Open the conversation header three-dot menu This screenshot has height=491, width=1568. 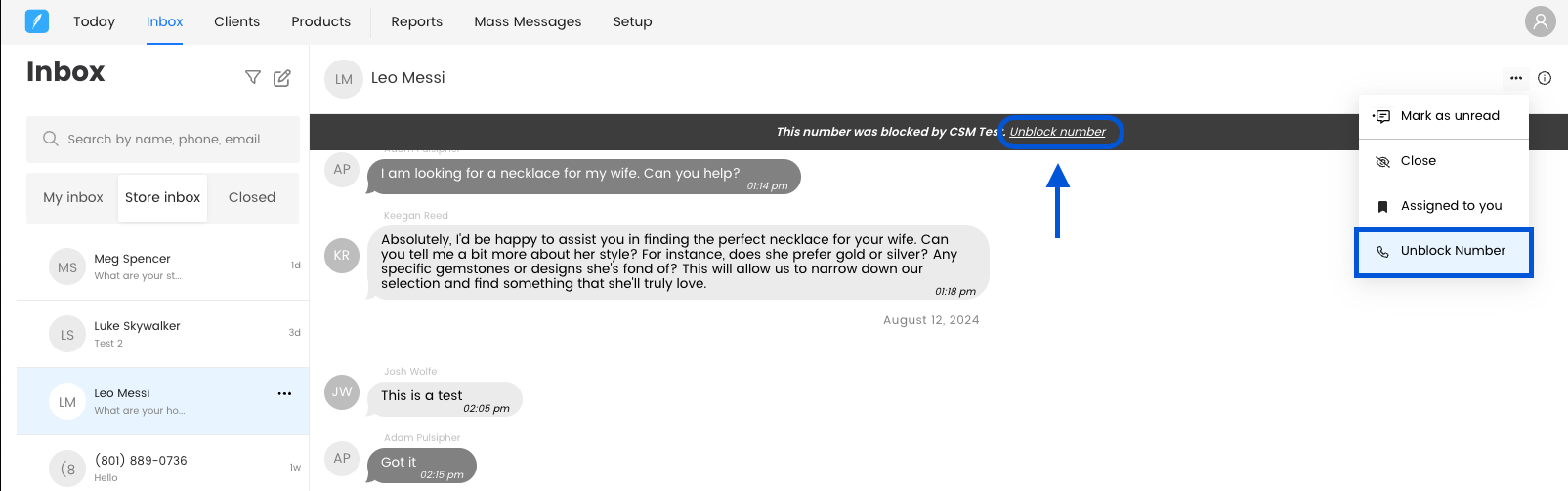point(1516,78)
